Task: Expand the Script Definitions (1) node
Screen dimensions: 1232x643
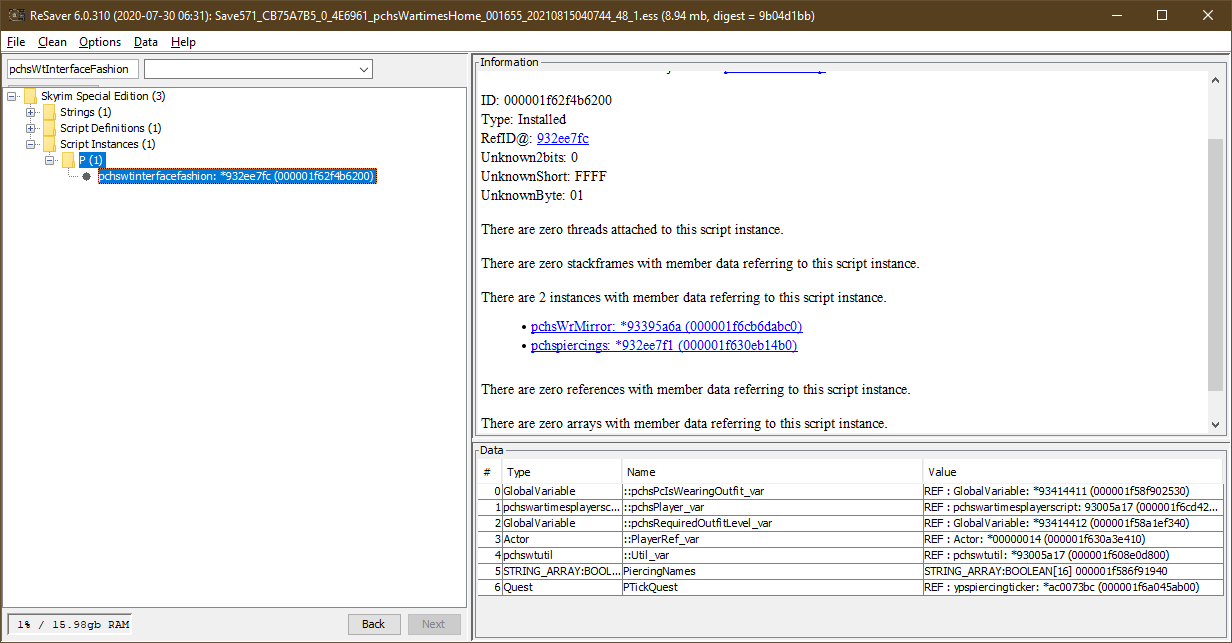Action: pyautogui.click(x=31, y=128)
